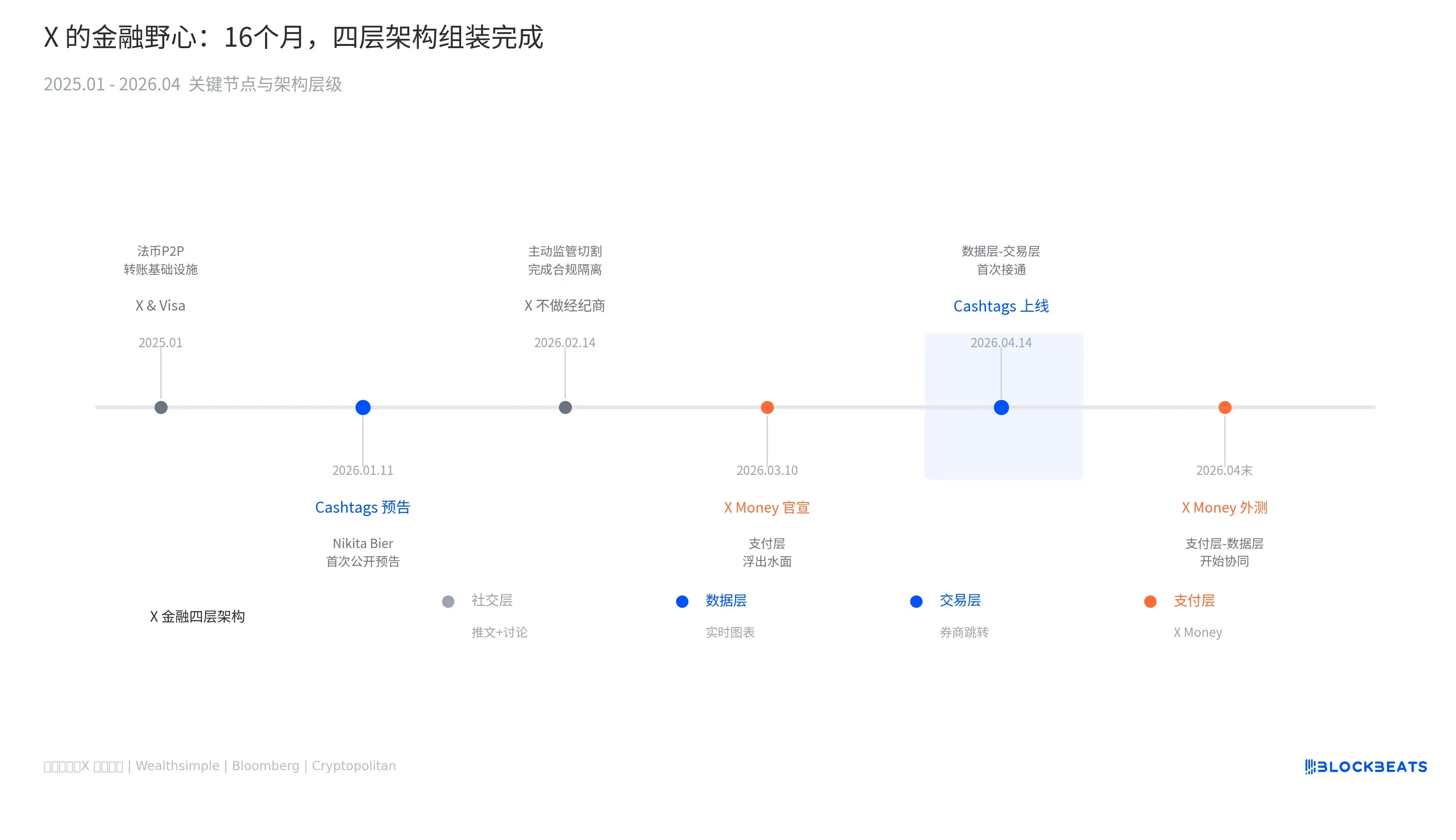Click the orange 2026.03.10 timeline dot
The image size is (1456, 840).
767,407
